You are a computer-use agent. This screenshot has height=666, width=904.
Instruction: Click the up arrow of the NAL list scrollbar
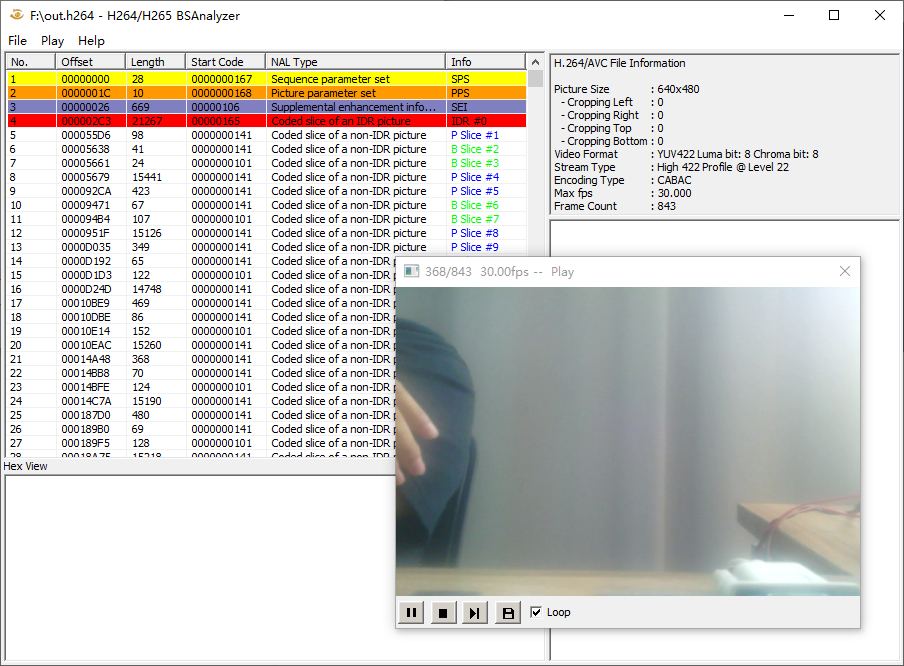(535, 62)
